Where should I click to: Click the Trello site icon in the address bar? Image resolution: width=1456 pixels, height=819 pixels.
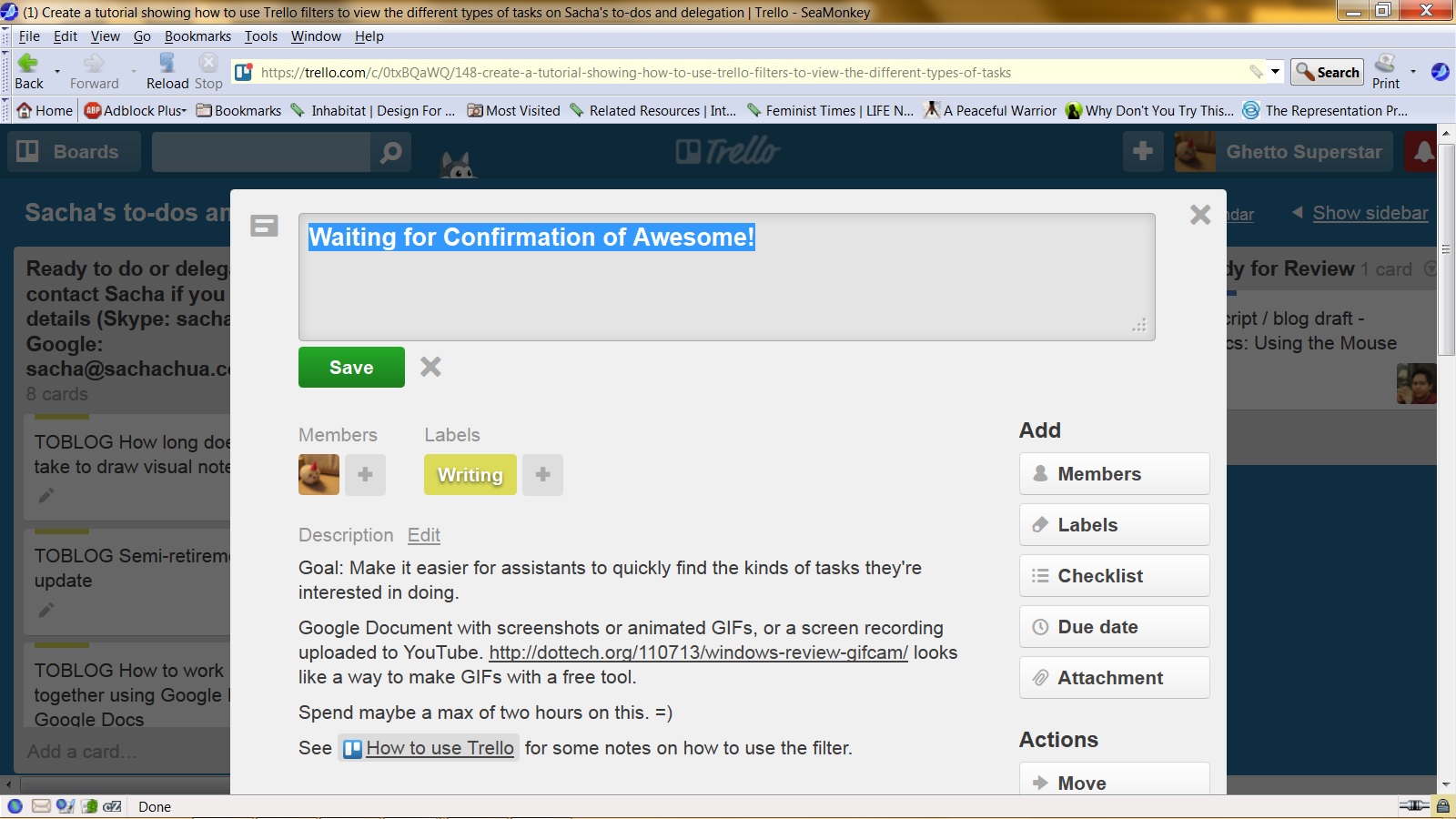[243, 72]
